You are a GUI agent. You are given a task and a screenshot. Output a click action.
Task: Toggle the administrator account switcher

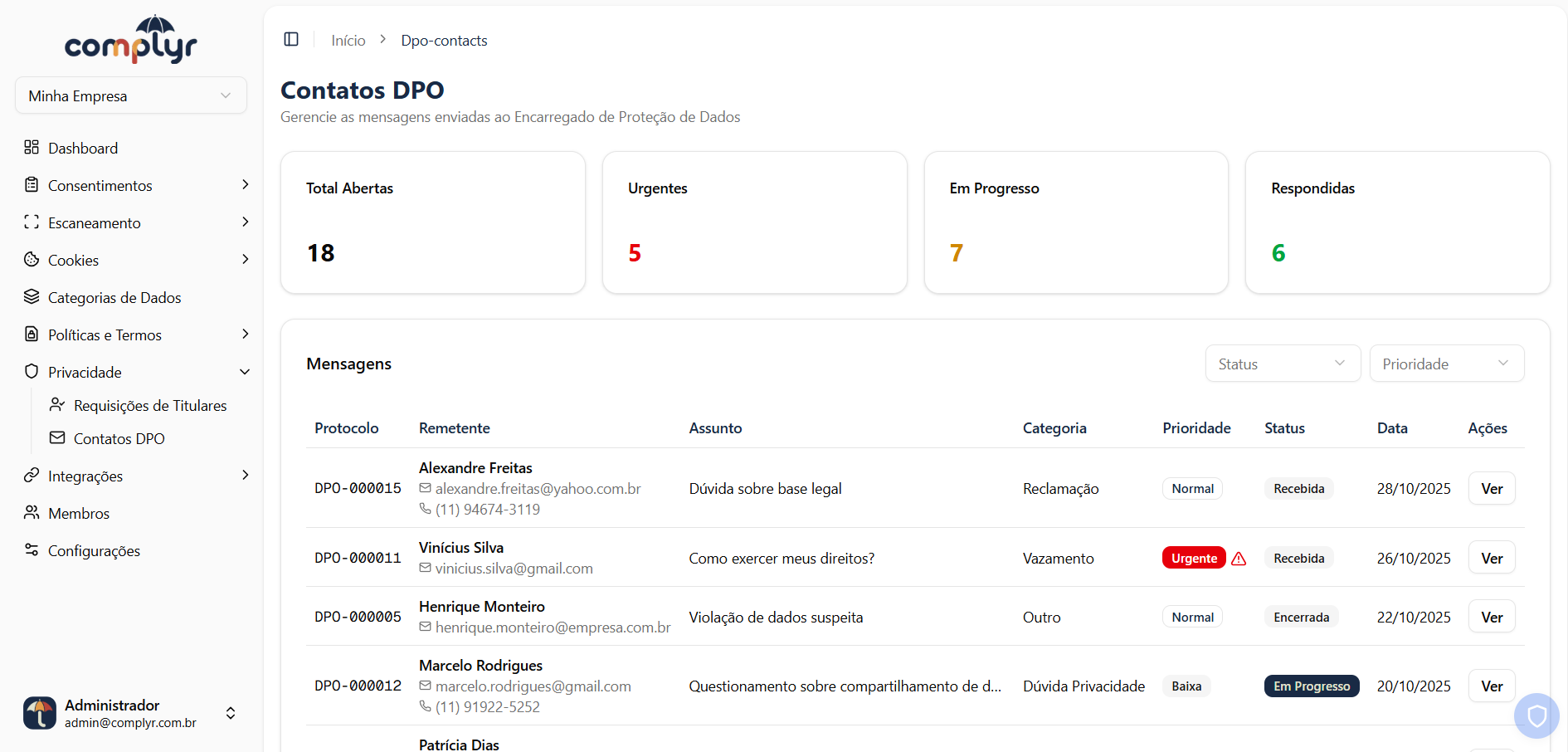[x=230, y=713]
